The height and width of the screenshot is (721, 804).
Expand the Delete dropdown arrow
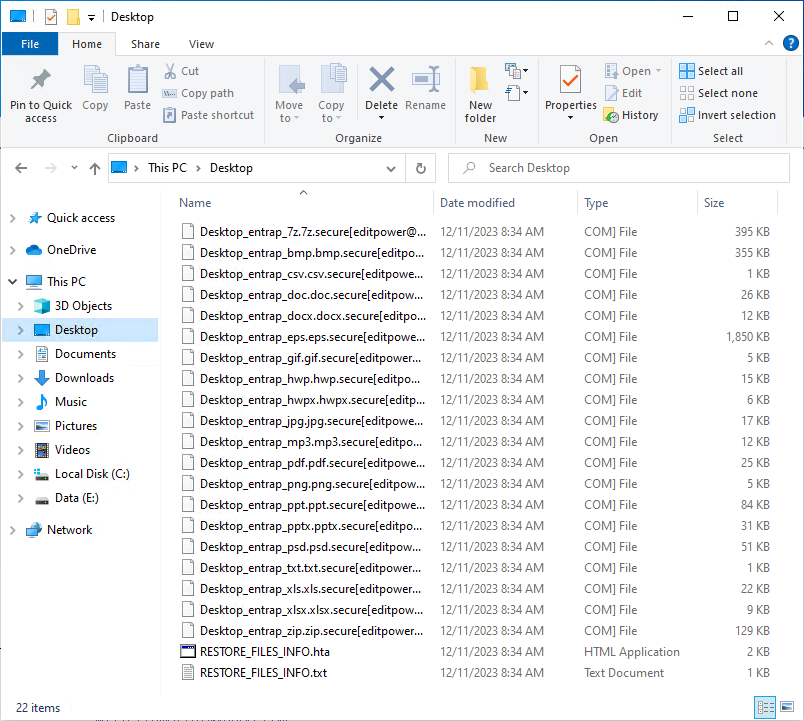coord(381,118)
